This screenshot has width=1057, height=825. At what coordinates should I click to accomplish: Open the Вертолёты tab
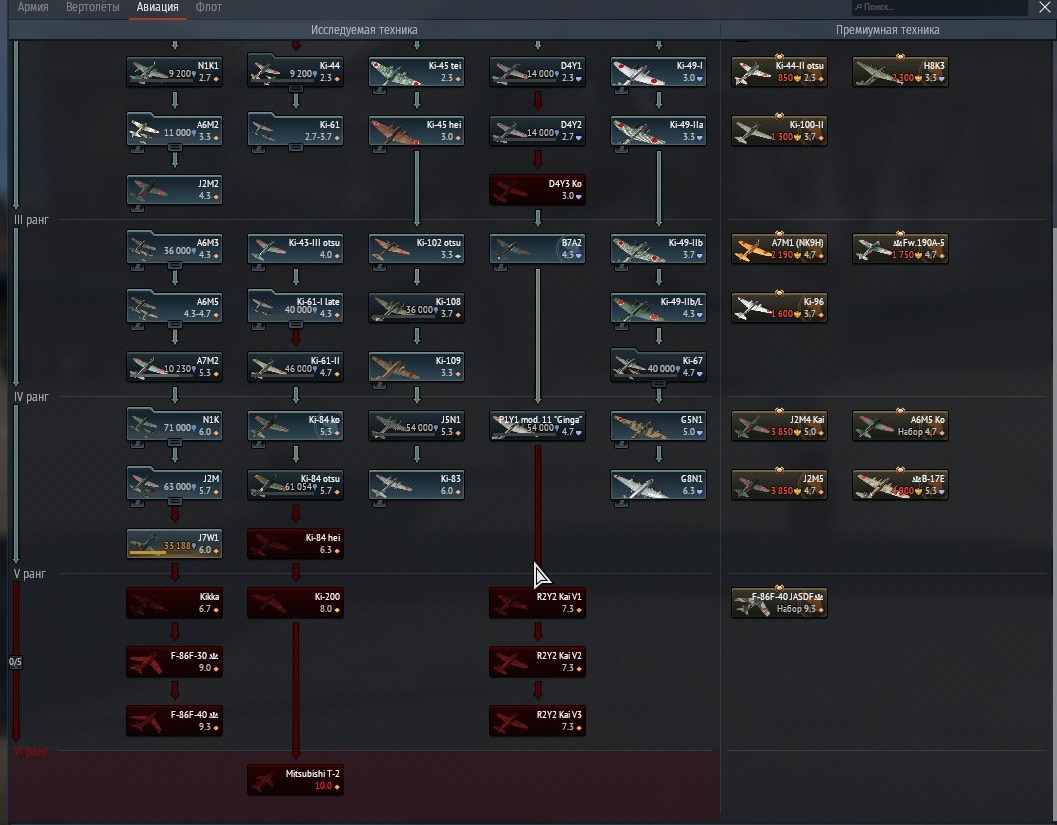click(92, 7)
